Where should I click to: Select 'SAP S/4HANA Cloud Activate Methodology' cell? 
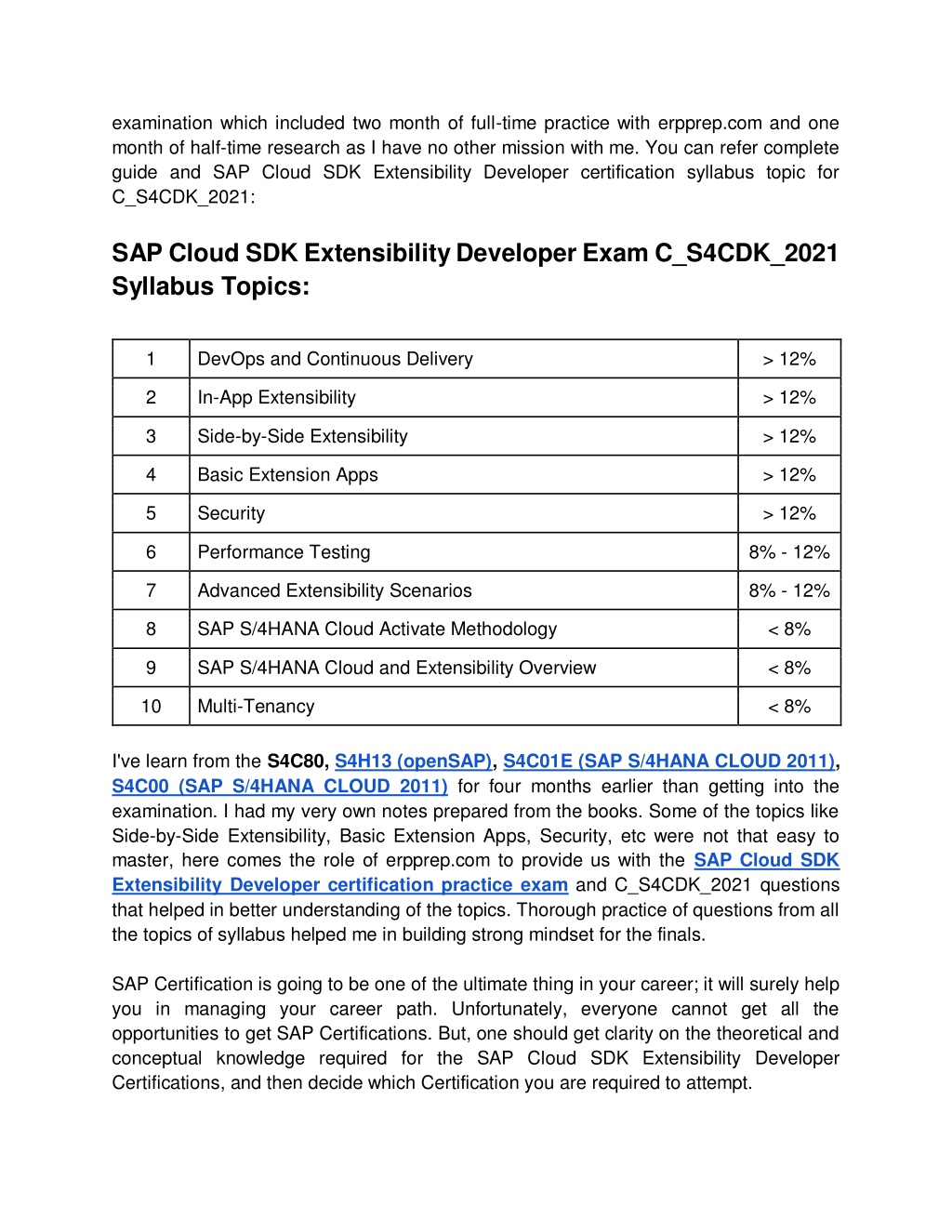[464, 629]
